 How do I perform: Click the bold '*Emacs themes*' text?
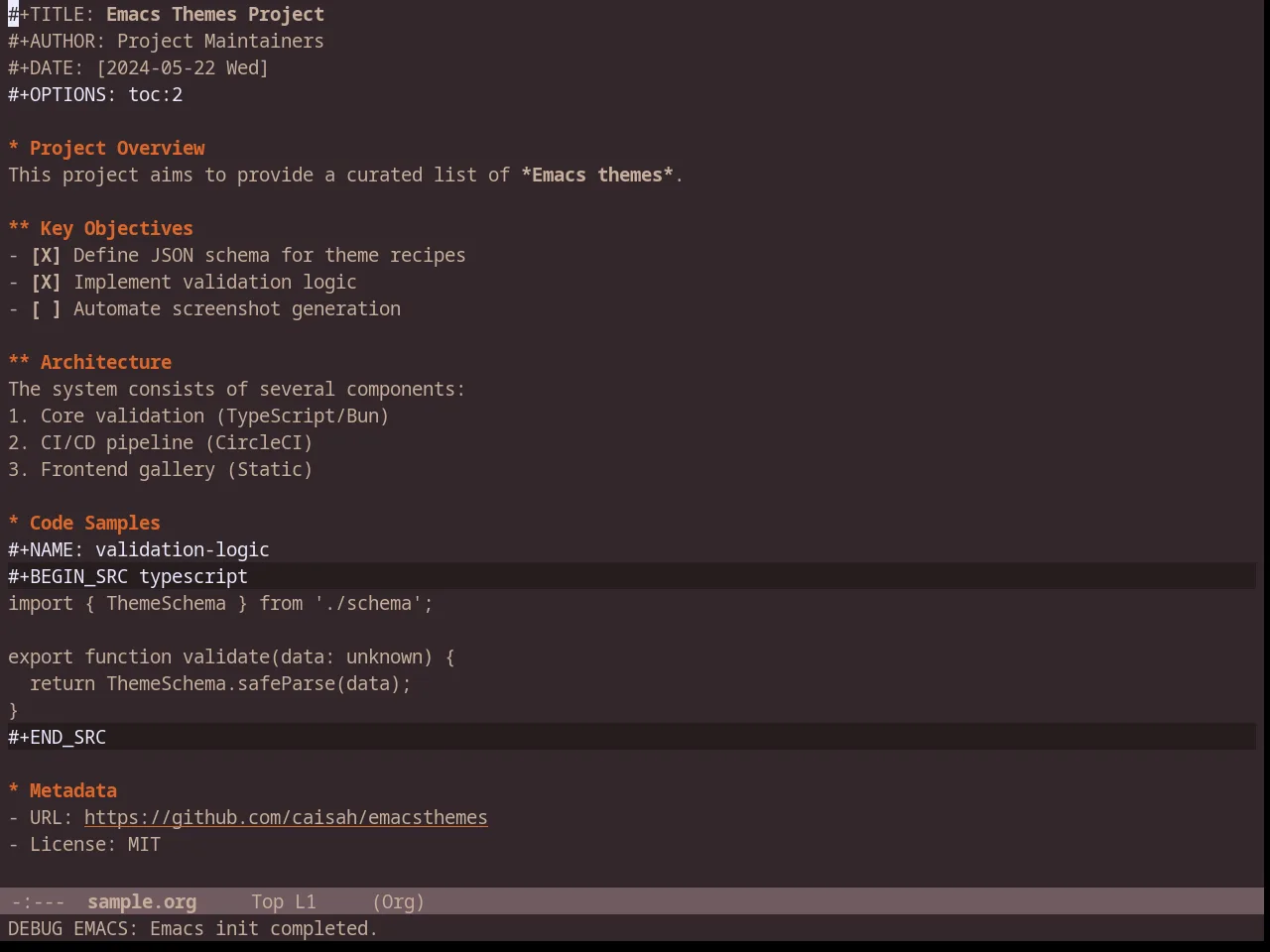point(597,175)
